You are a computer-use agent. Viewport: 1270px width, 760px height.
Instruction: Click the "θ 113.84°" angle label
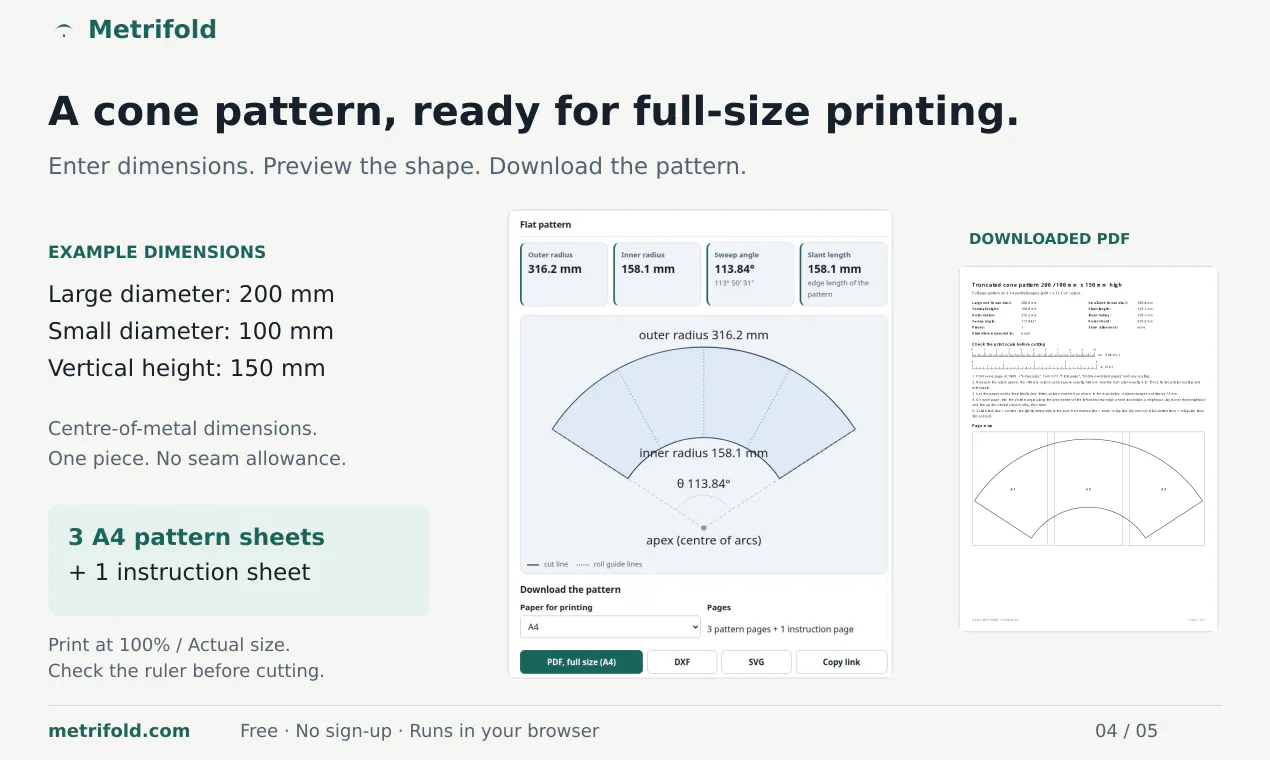tap(704, 483)
